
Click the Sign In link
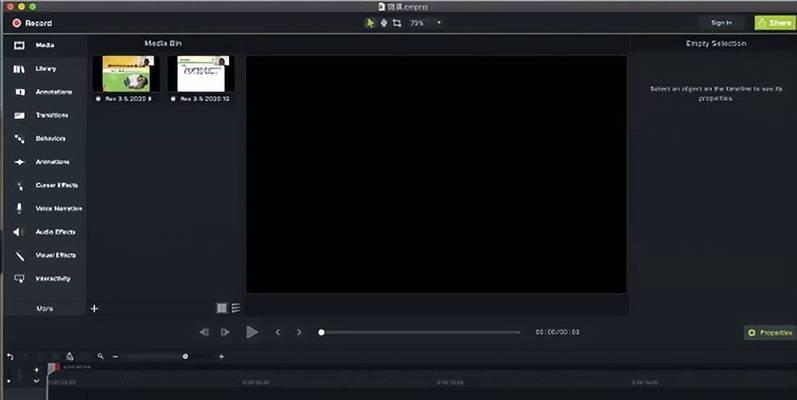pyautogui.click(x=721, y=23)
